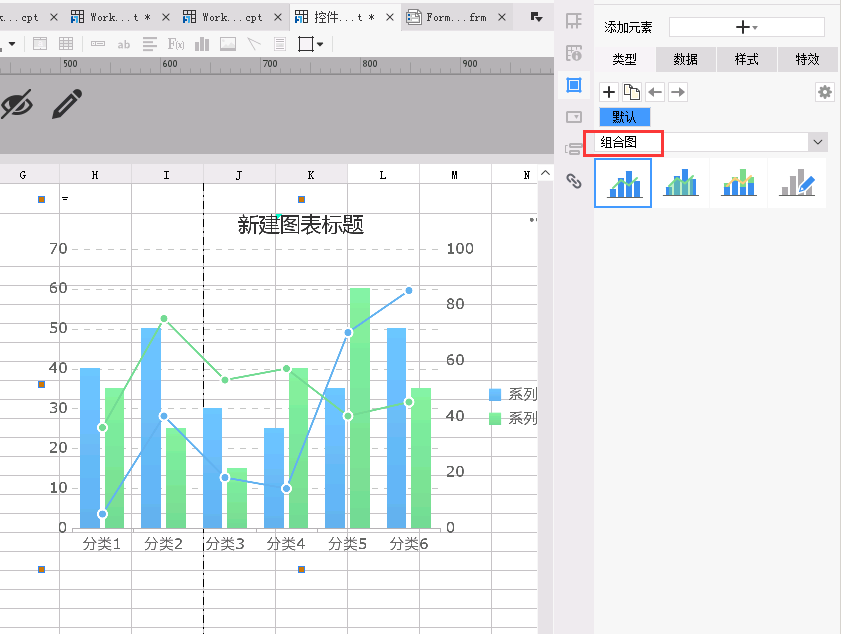Switch to the 'Form...frm' document tab
841x634 pixels.
click(456, 17)
